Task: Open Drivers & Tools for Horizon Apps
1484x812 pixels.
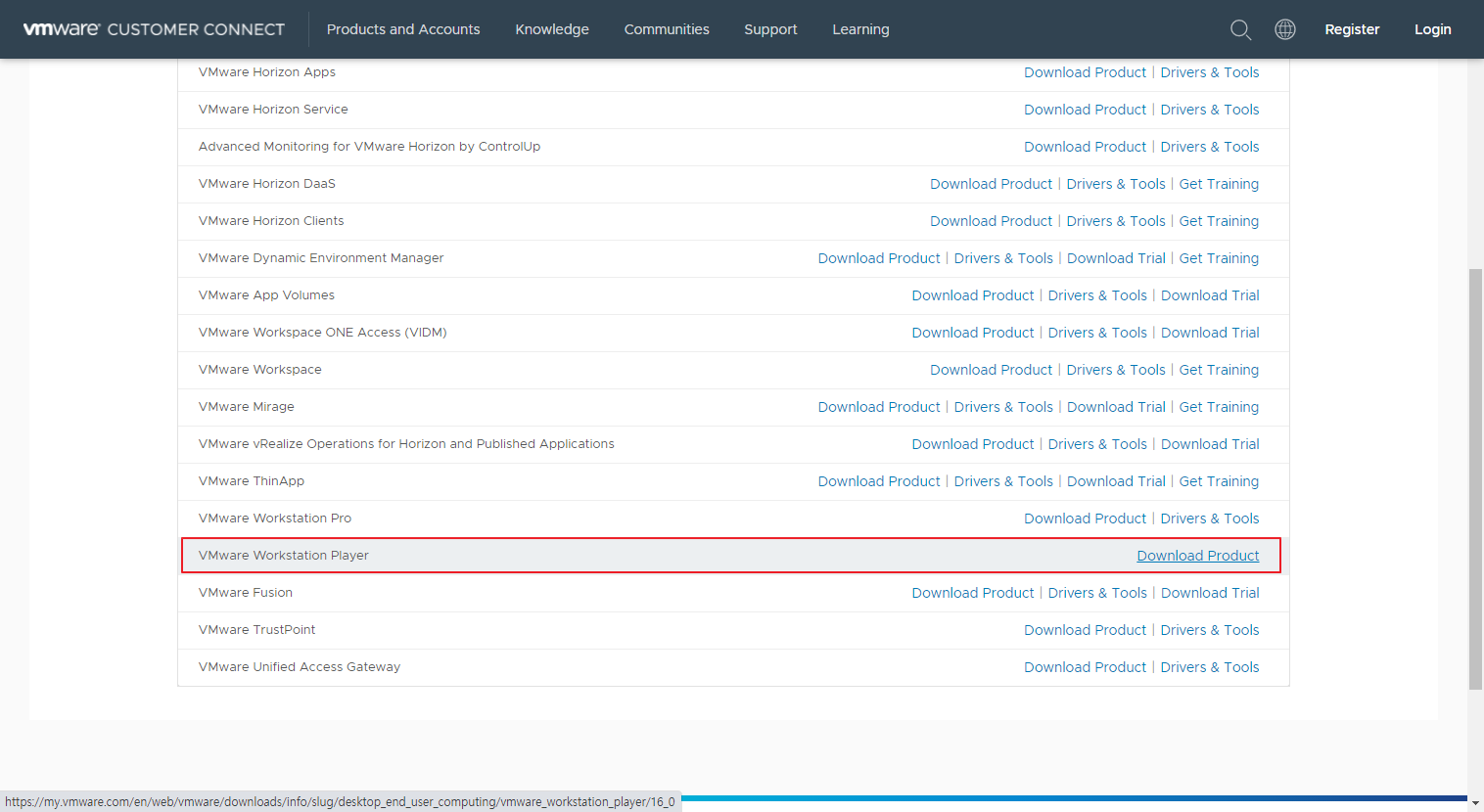Action: click(x=1210, y=72)
